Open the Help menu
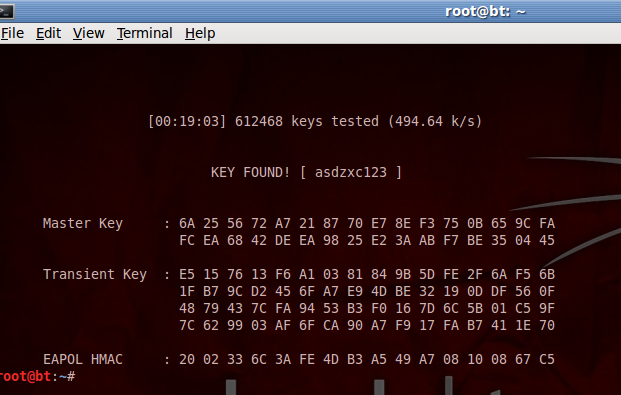This screenshot has height=395, width=621. (x=200, y=33)
